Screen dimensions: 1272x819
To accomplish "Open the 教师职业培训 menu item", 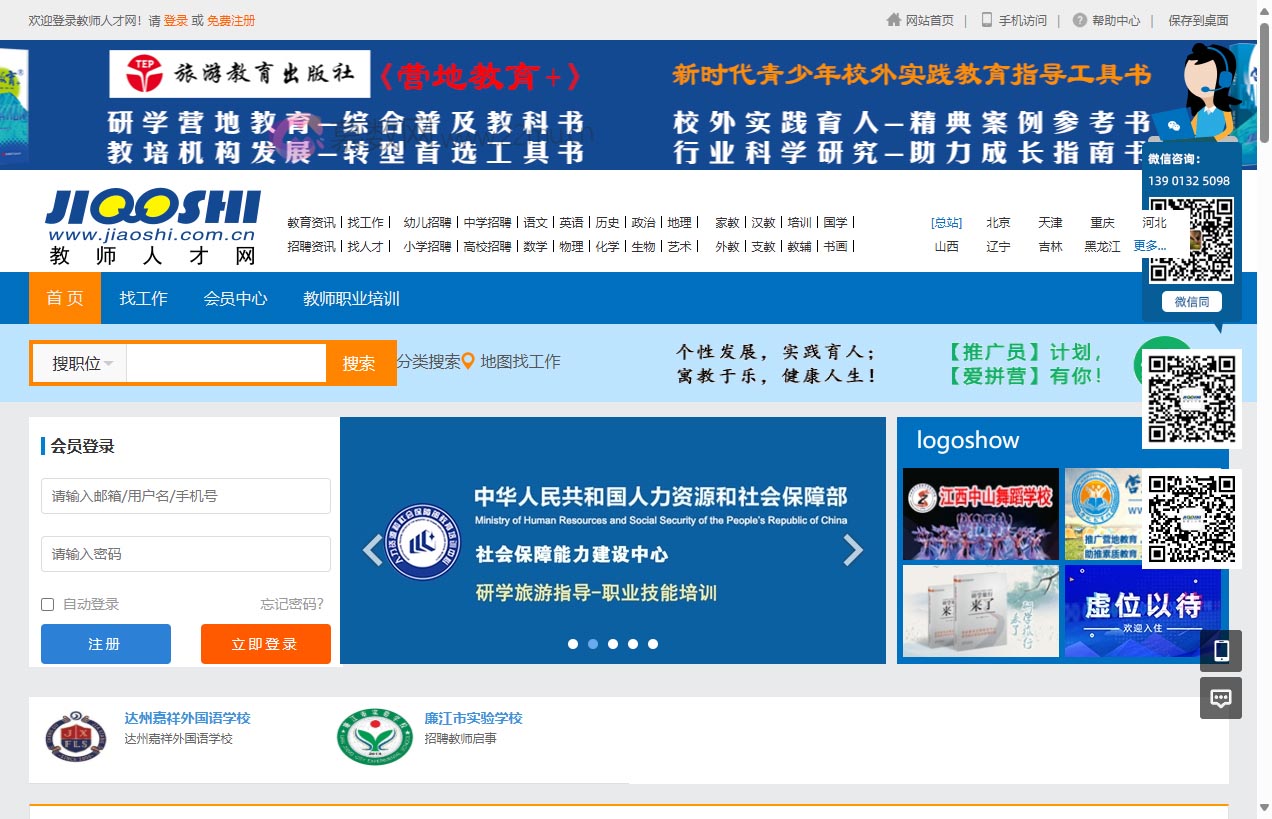I will [x=350, y=298].
